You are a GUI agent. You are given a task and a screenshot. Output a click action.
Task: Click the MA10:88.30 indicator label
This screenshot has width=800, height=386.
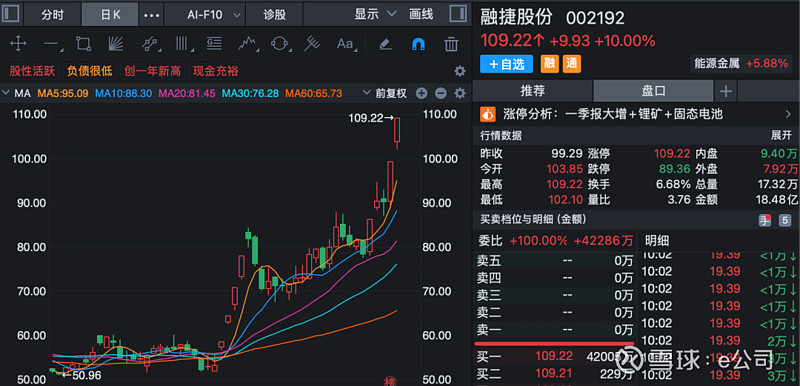(123, 93)
